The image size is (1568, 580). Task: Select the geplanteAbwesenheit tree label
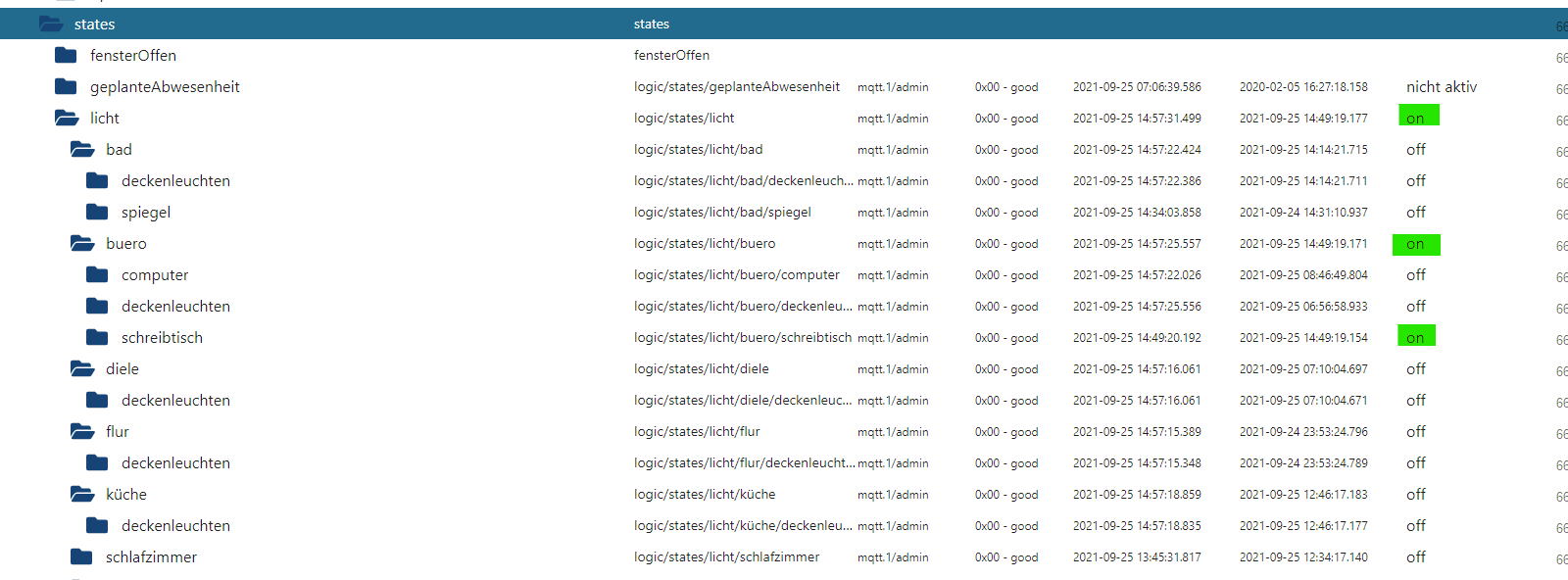(x=165, y=87)
